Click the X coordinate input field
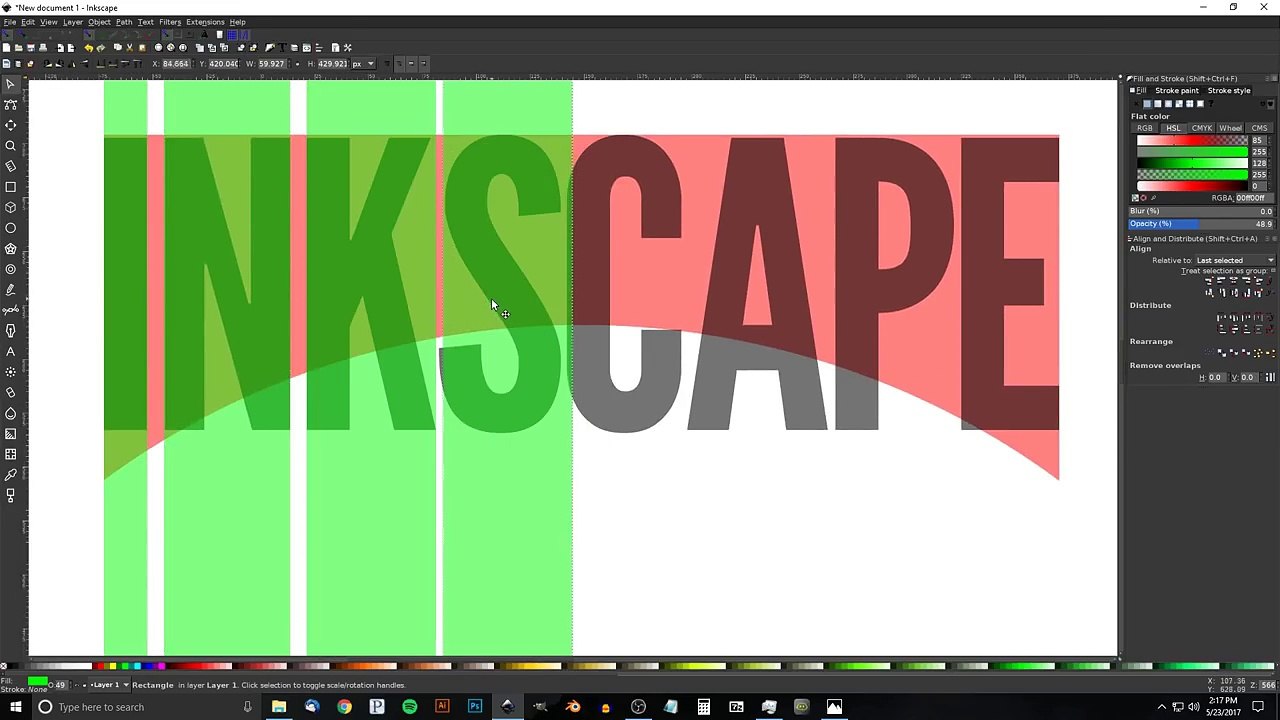Screen dimensions: 1280x720 click(x=176, y=64)
